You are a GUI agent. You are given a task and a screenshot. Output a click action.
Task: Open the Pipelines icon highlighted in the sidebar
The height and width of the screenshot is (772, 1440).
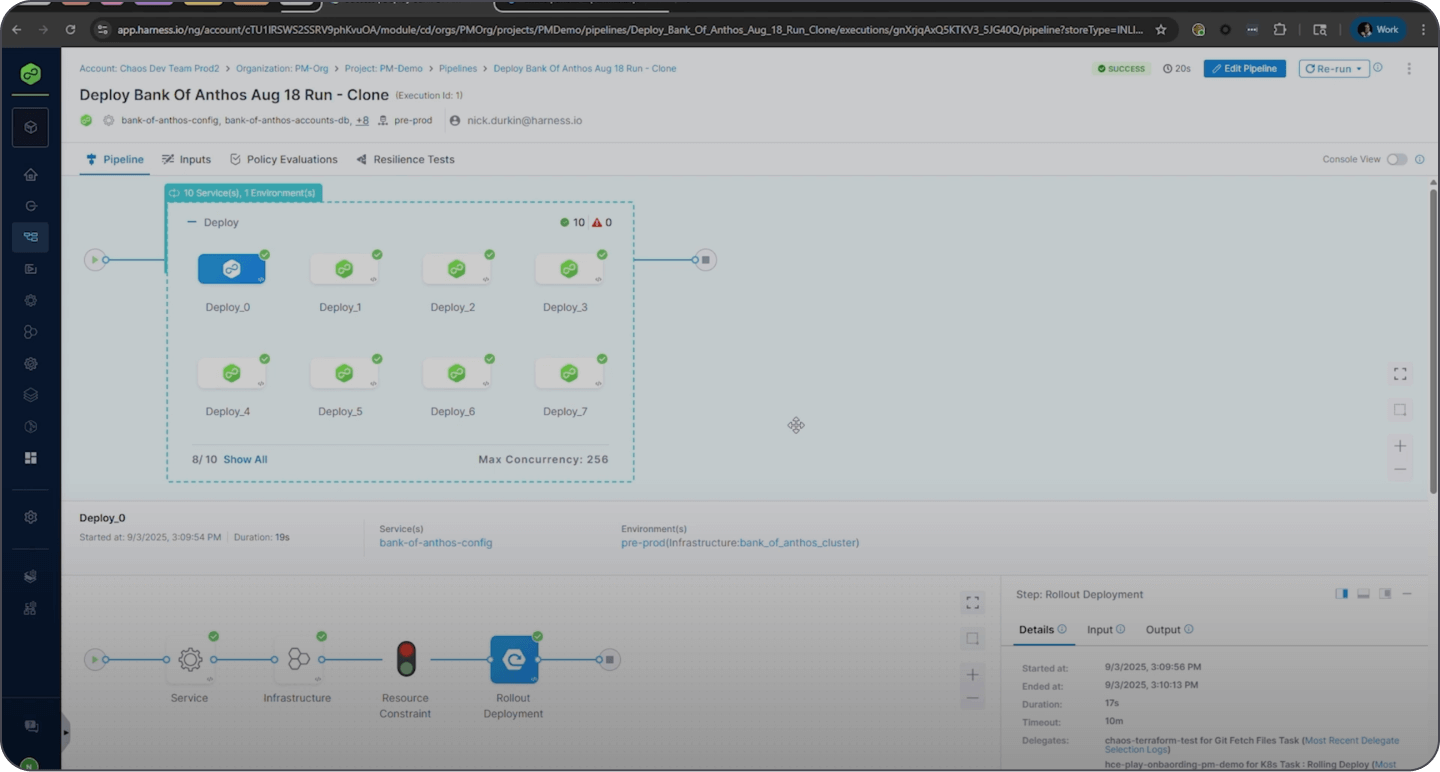31,237
